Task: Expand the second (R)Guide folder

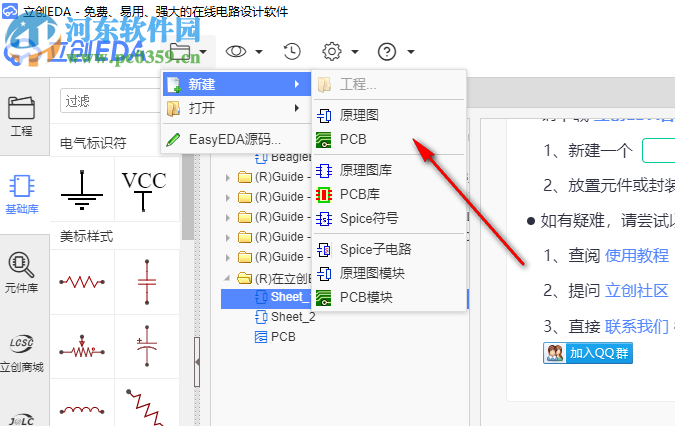Action: [x=228, y=197]
